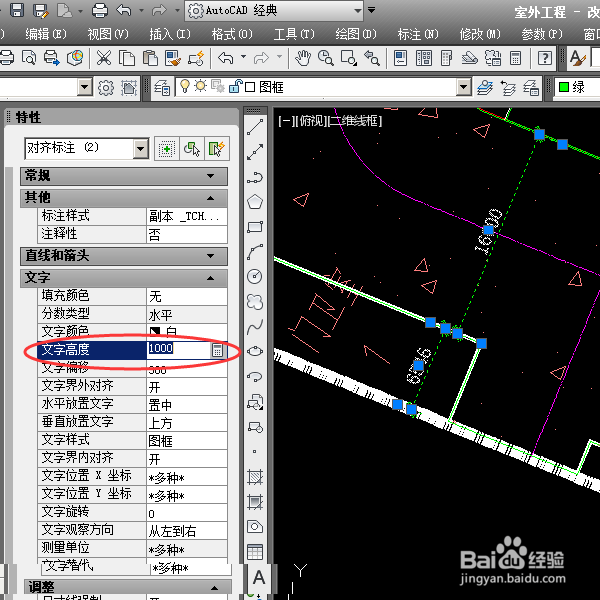Select the Hatch tool
The image size is (600, 600).
pos(255,476)
